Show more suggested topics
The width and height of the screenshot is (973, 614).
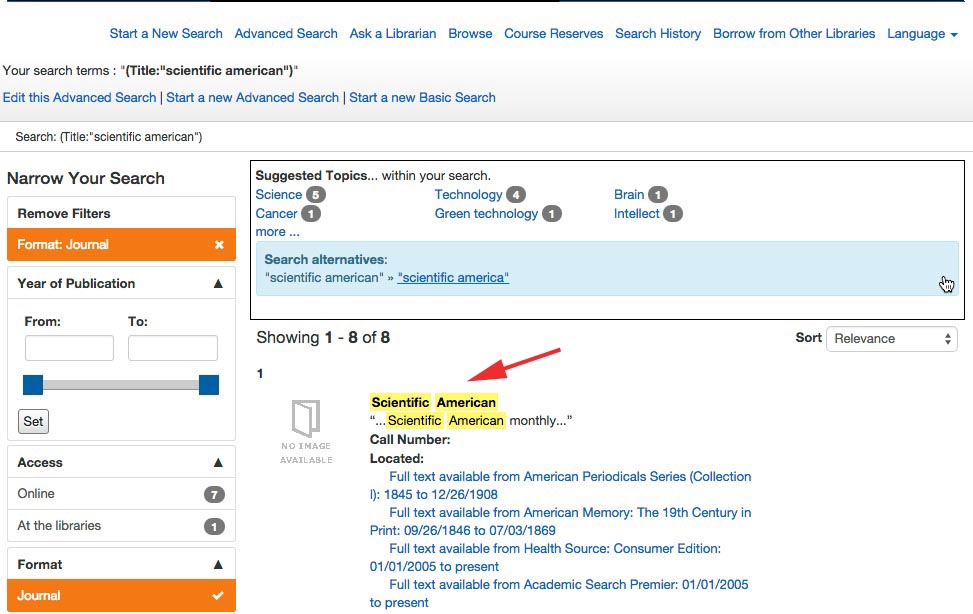click(277, 232)
